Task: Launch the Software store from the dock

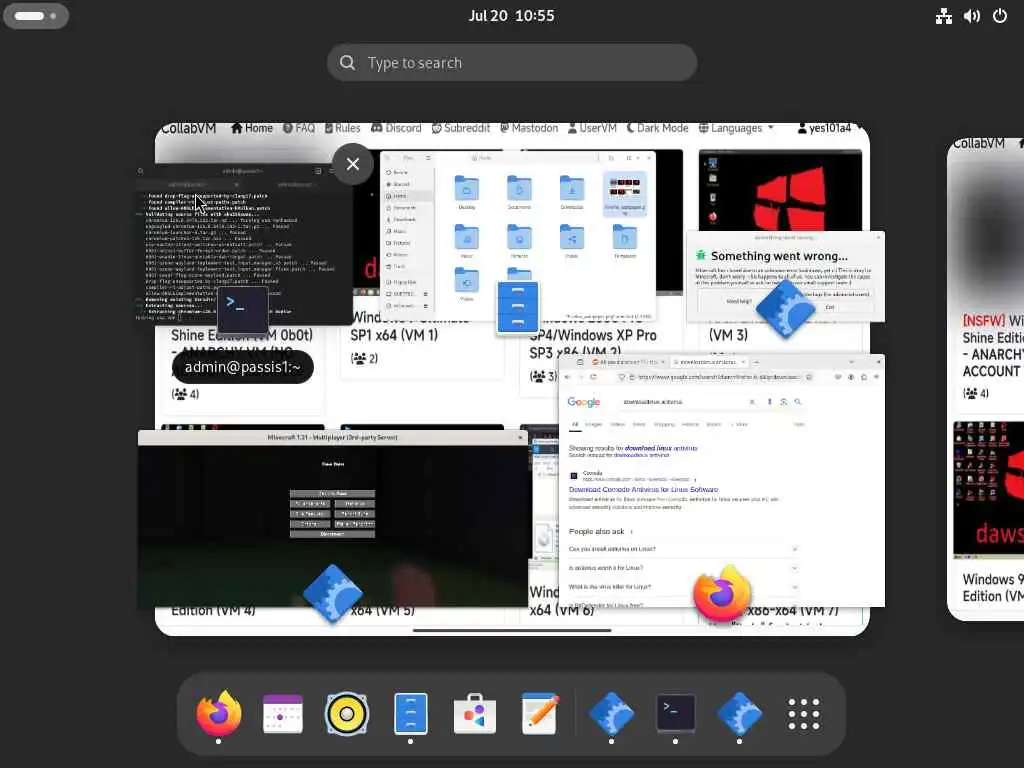Action: click(475, 714)
